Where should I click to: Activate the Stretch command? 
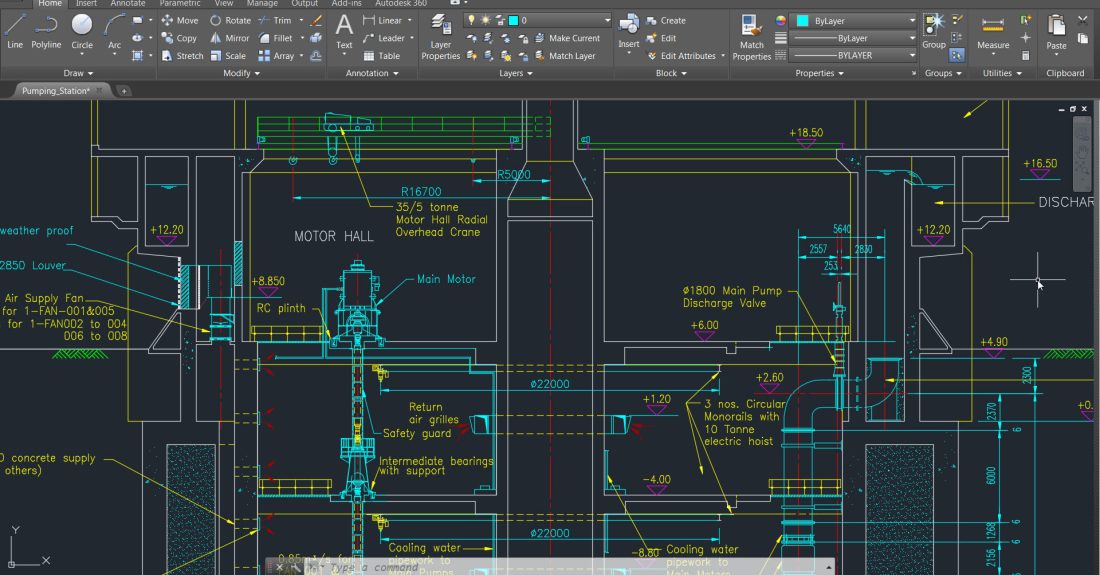coord(182,55)
